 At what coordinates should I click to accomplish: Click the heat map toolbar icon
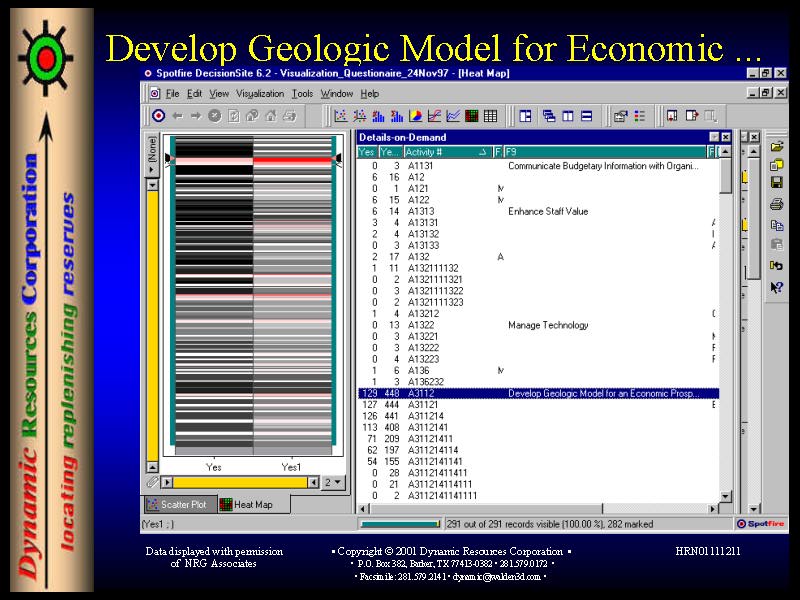coord(472,116)
